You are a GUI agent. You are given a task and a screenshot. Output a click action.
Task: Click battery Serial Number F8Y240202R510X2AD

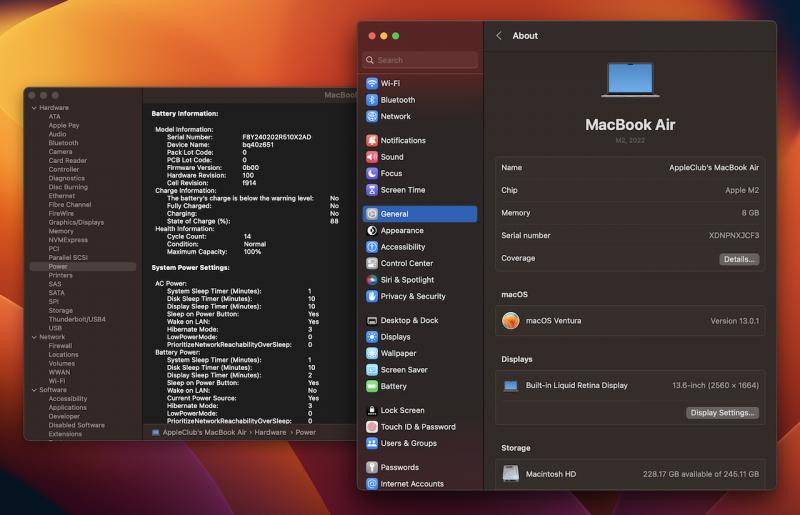point(277,137)
